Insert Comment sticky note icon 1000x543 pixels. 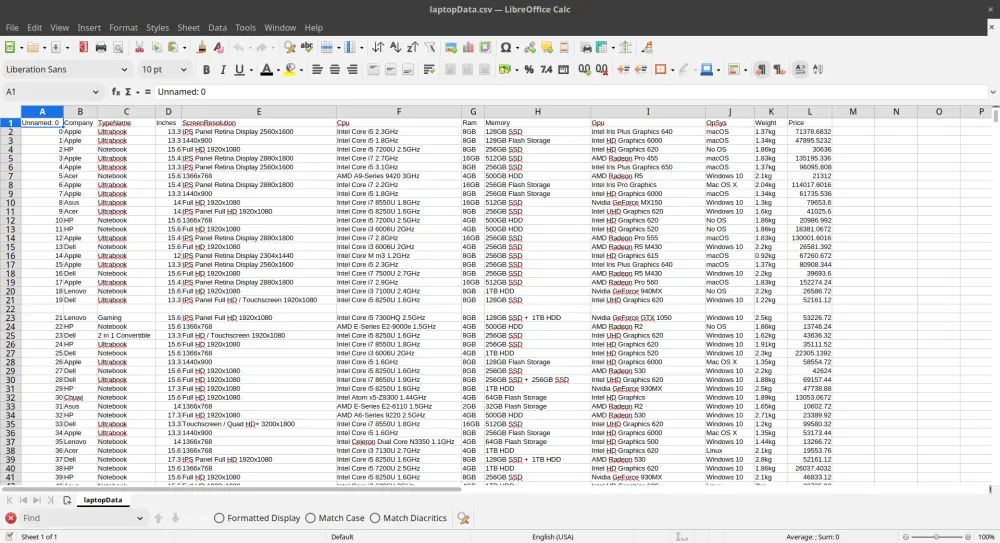pyautogui.click(x=547, y=47)
